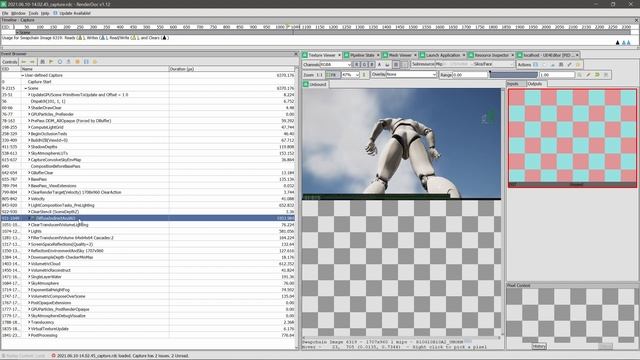The width and height of the screenshot is (640, 360).
Task: Select the DiffuseIndirectAndAO event row
Action: tap(148, 218)
